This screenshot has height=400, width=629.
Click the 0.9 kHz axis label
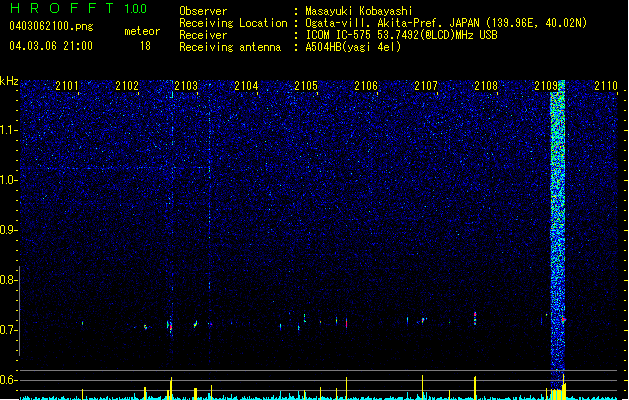(x=8, y=230)
